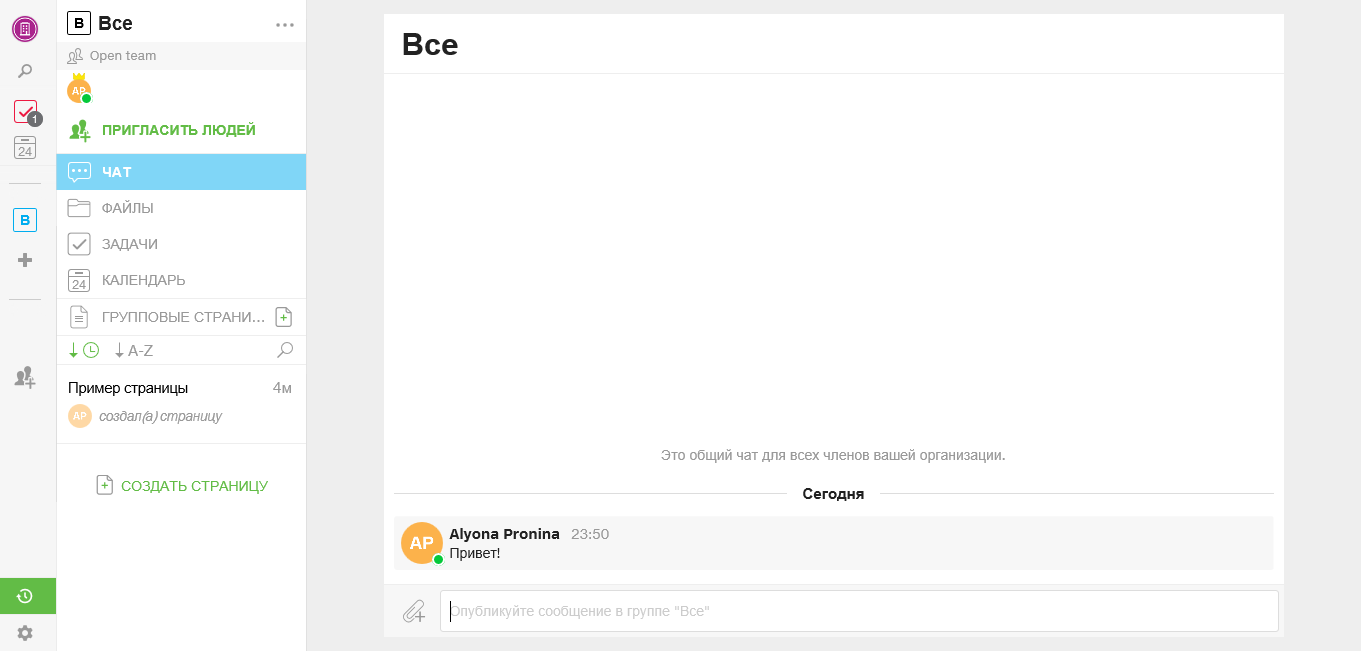Click the invite people icon in rail
This screenshot has height=651, width=1361.
coord(25,377)
